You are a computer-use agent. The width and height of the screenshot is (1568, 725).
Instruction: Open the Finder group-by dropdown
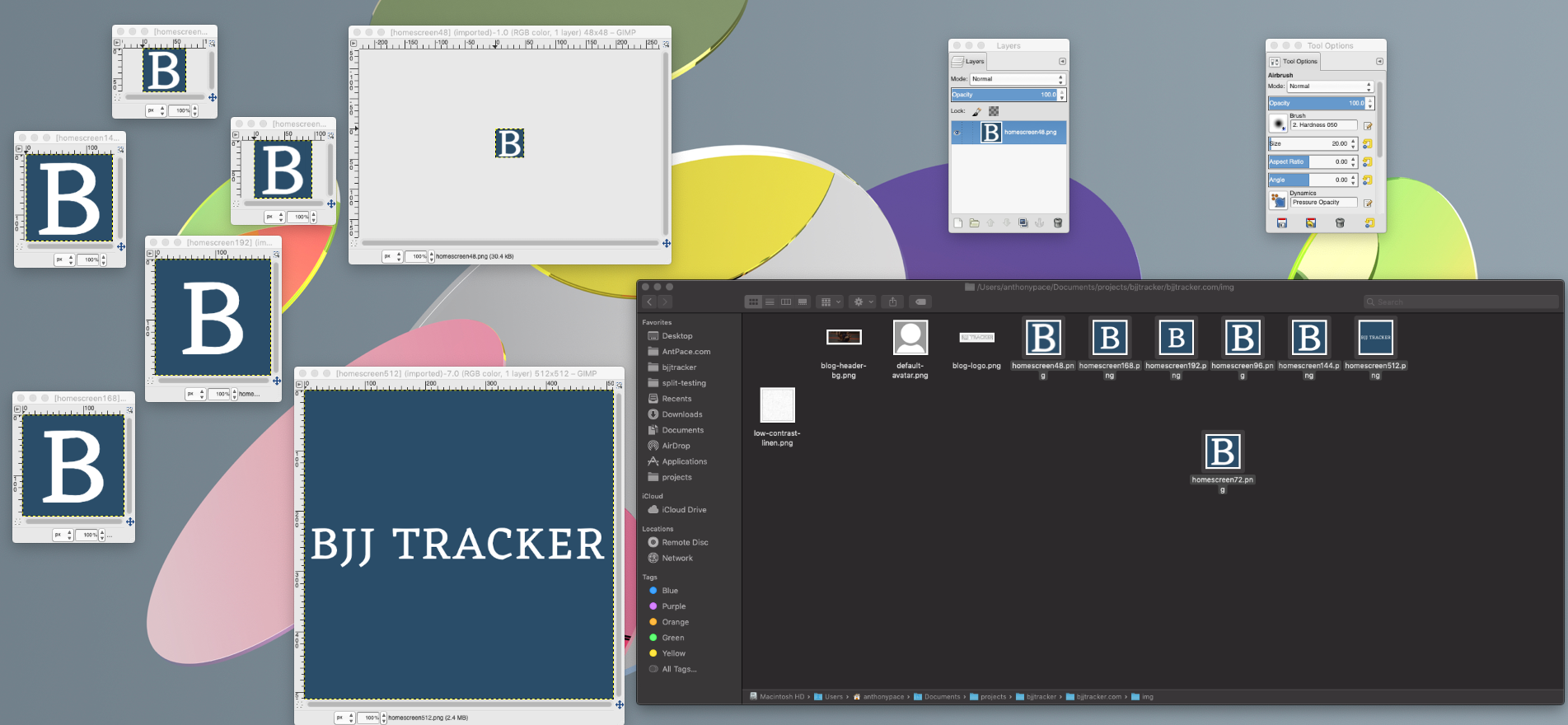pos(830,302)
